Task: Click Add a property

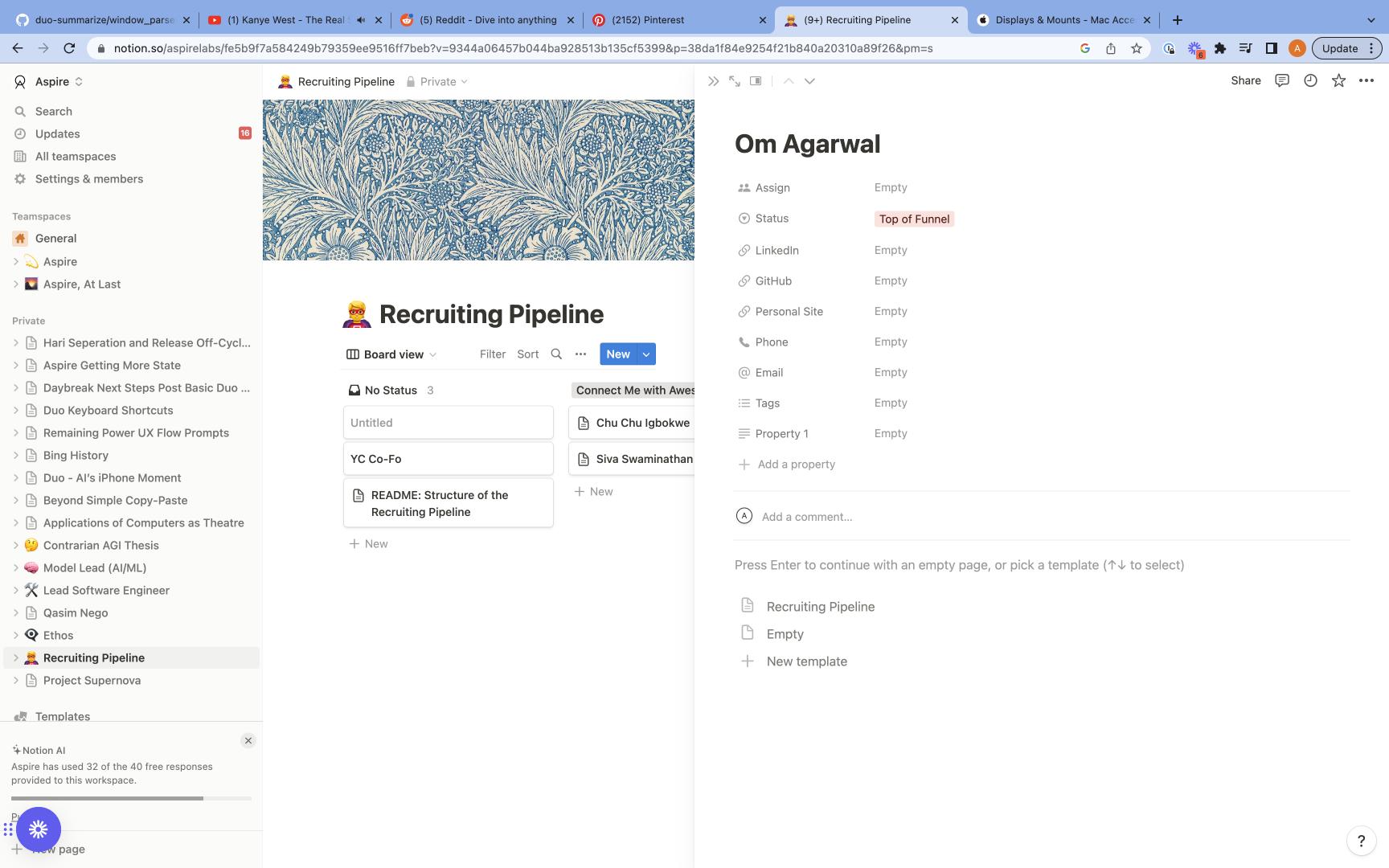Action: click(x=787, y=465)
